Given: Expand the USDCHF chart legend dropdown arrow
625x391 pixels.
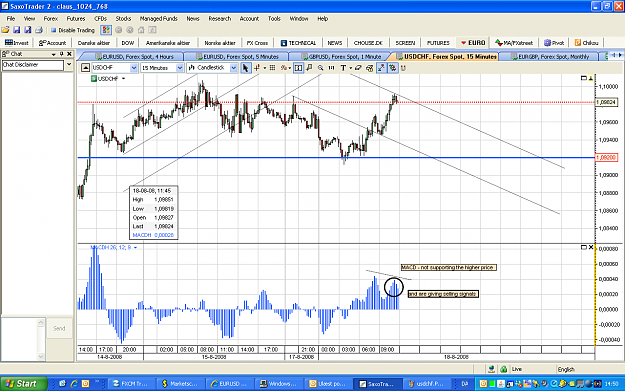Looking at the screenshot, I should click(124, 79).
